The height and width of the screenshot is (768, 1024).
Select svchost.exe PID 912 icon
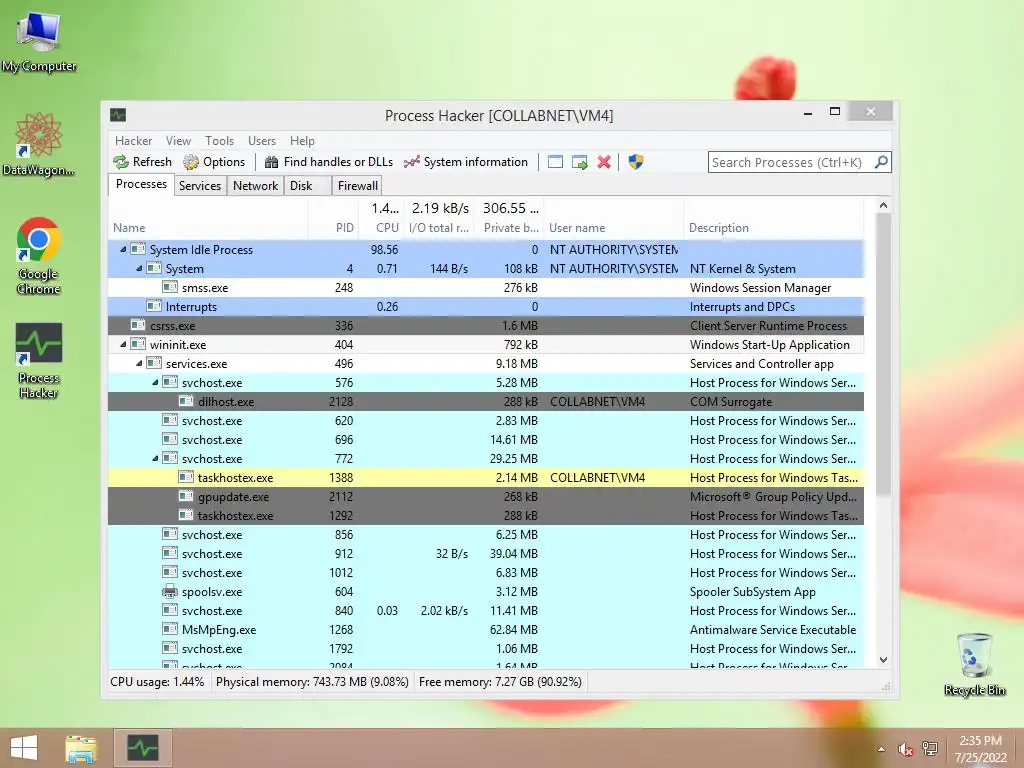click(x=170, y=552)
